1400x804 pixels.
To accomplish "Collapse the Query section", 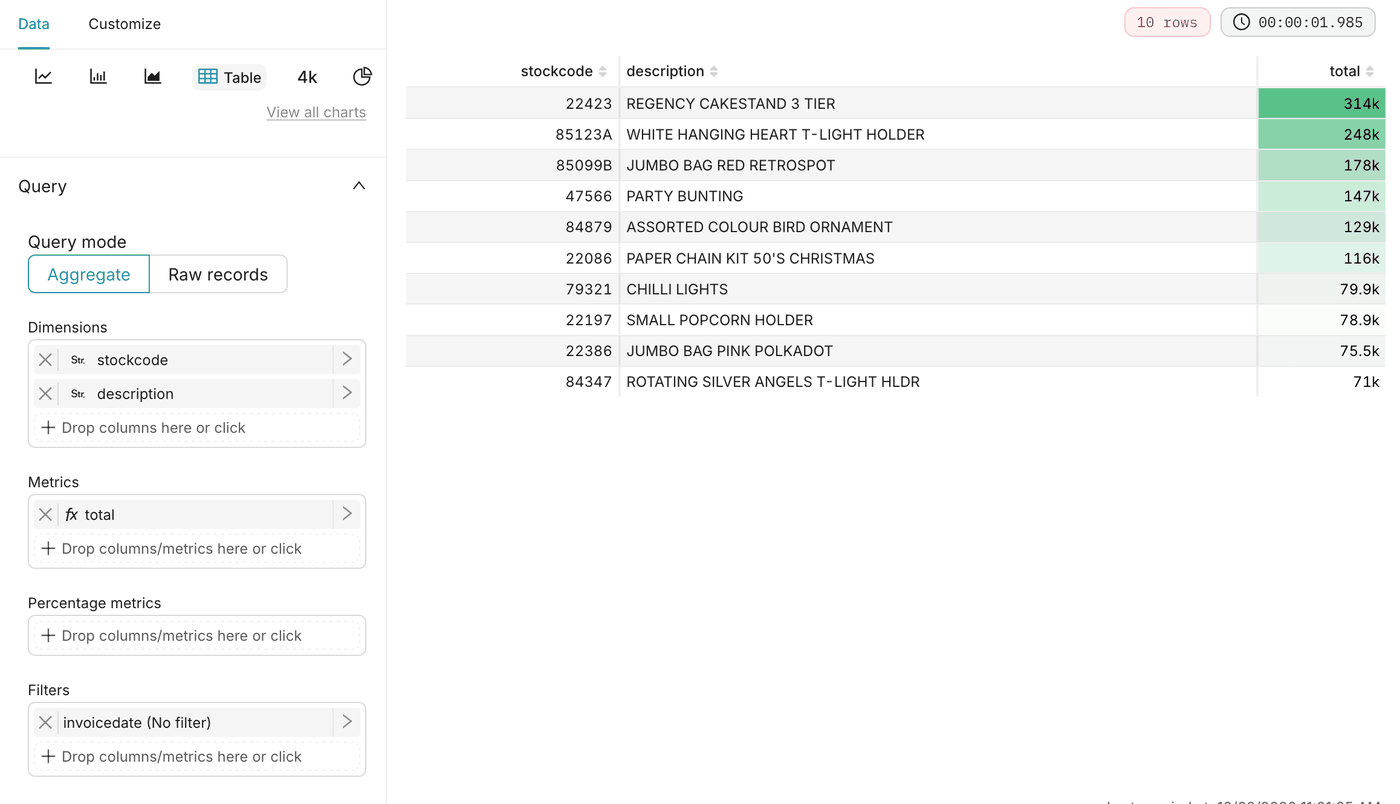I will pyautogui.click(x=359, y=186).
